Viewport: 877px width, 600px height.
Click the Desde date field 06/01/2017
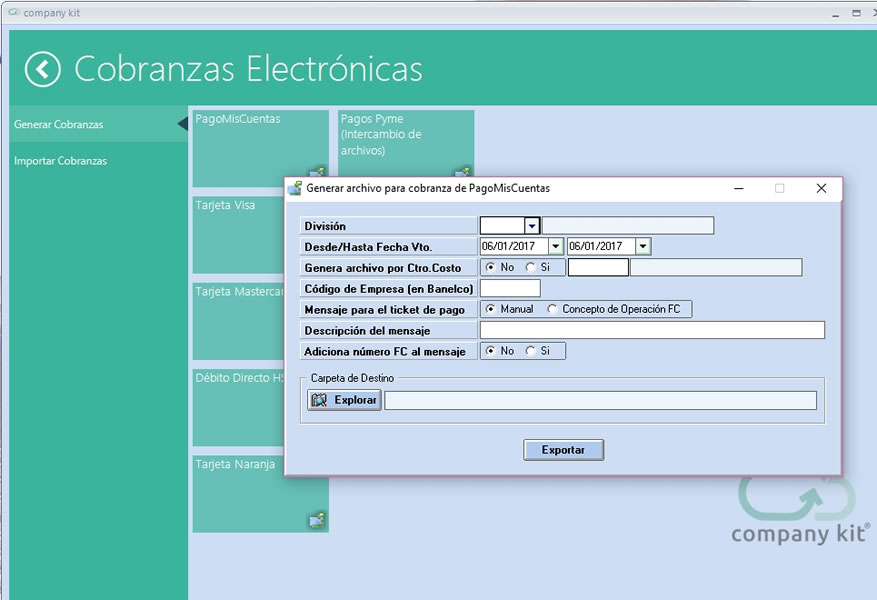coord(514,246)
